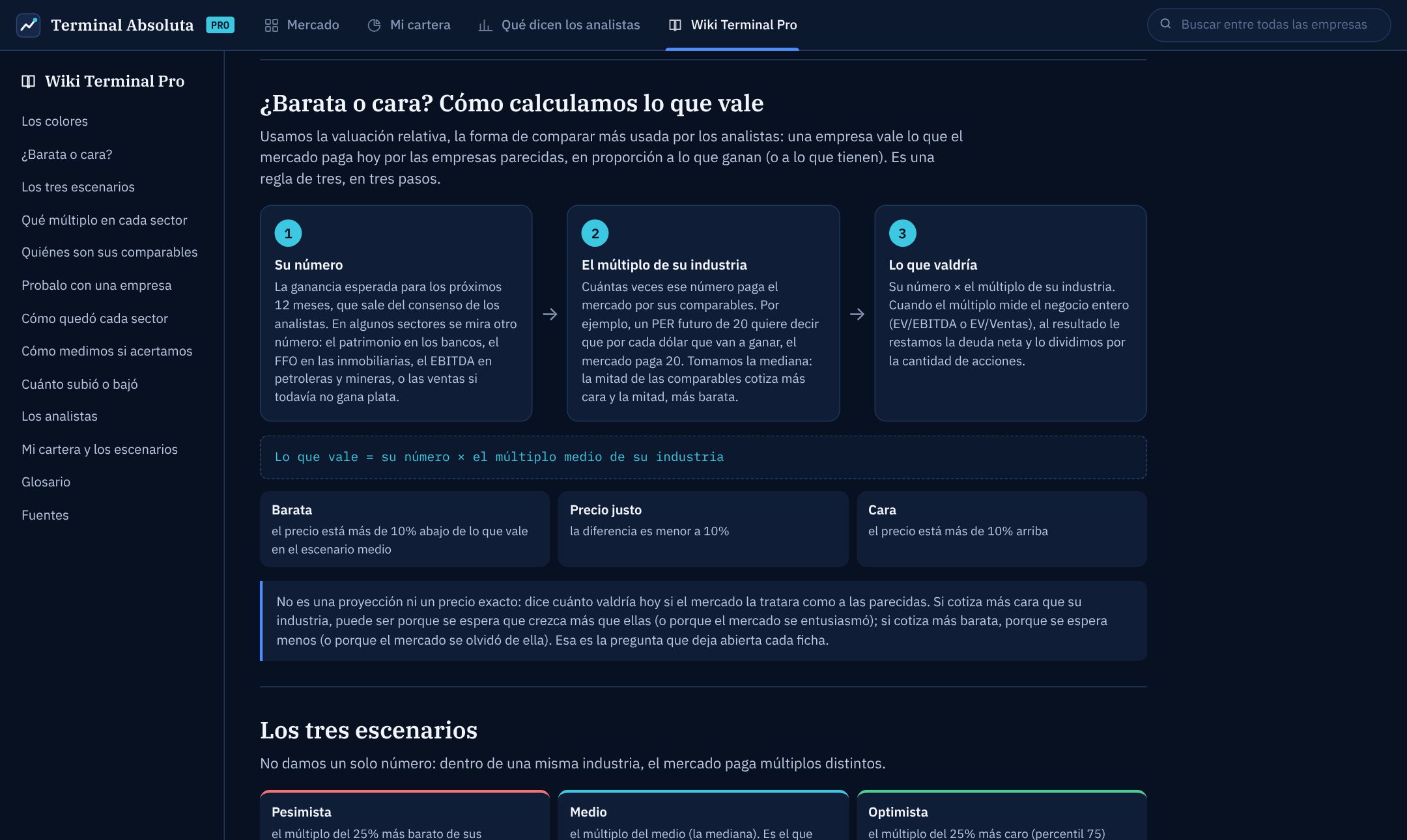Image resolution: width=1407 pixels, height=840 pixels.
Task: Click the Terminal Absoluta chart logo icon
Action: pos(28,25)
